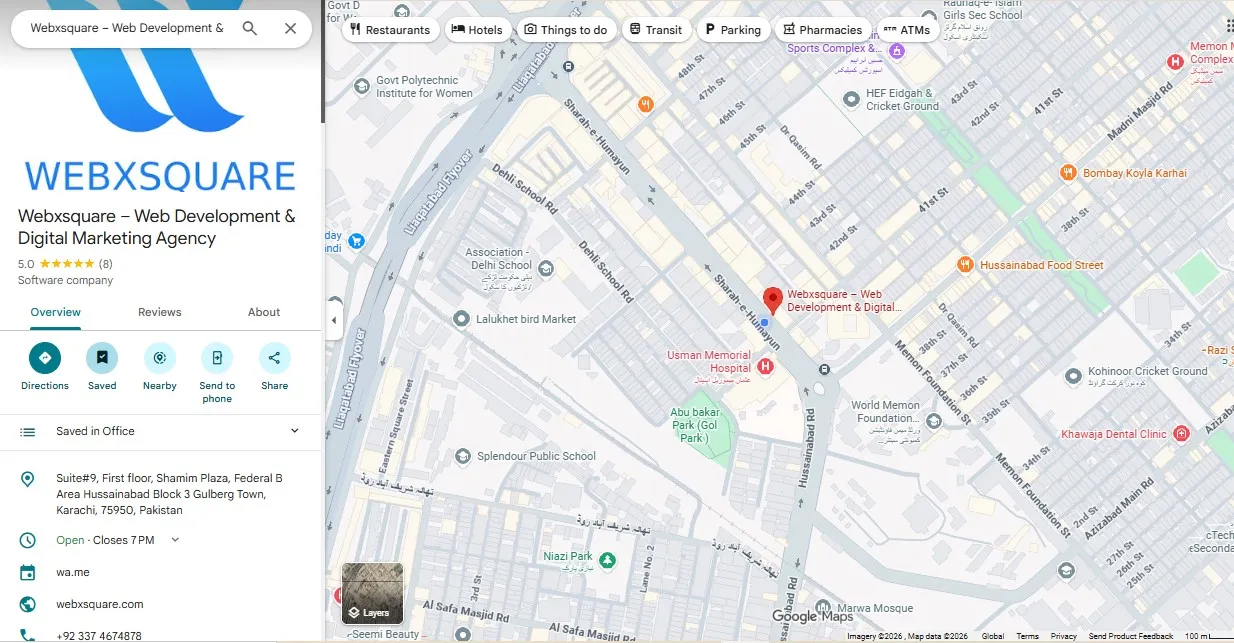Viewport: 1234px width, 643px height.
Task: Click Abu bakar Park (Gol Park) label
Action: [693, 424]
